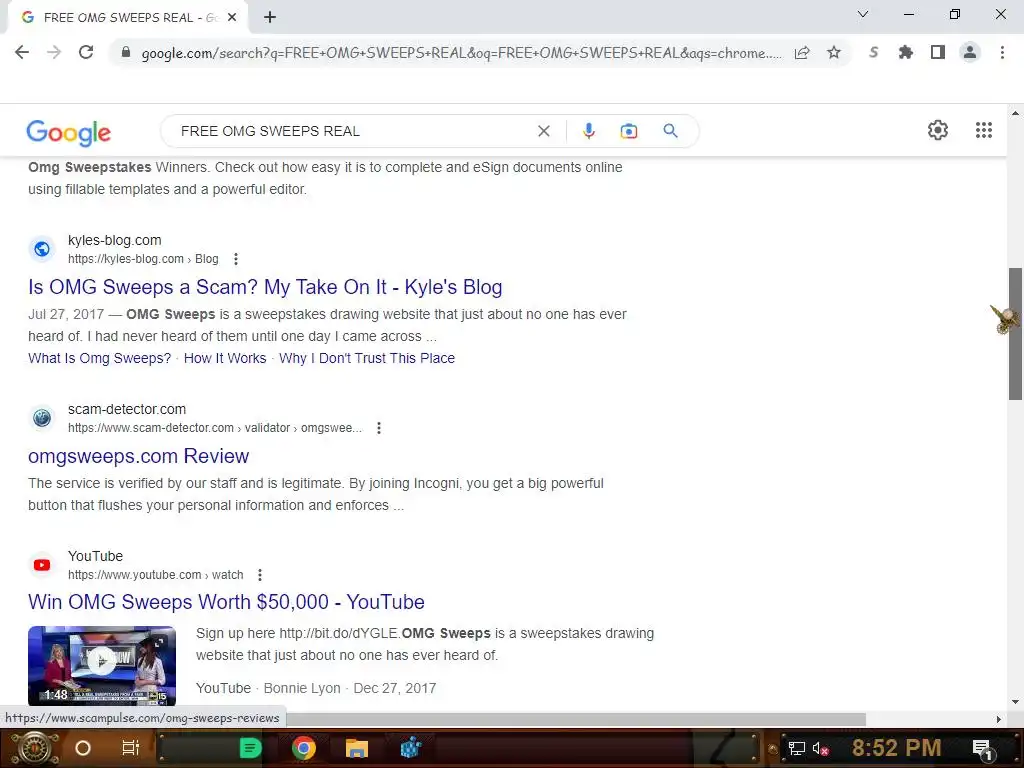Open Google quick settings gear
This screenshot has width=1024, height=768.
[x=938, y=130]
